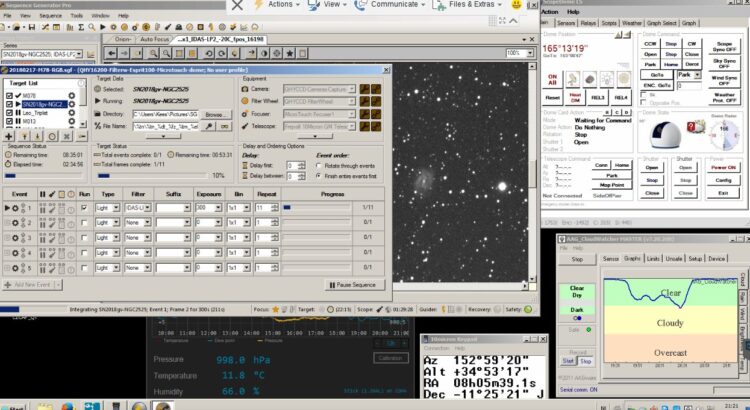Click the first wrench icon beside Focuser

(x=364, y=114)
